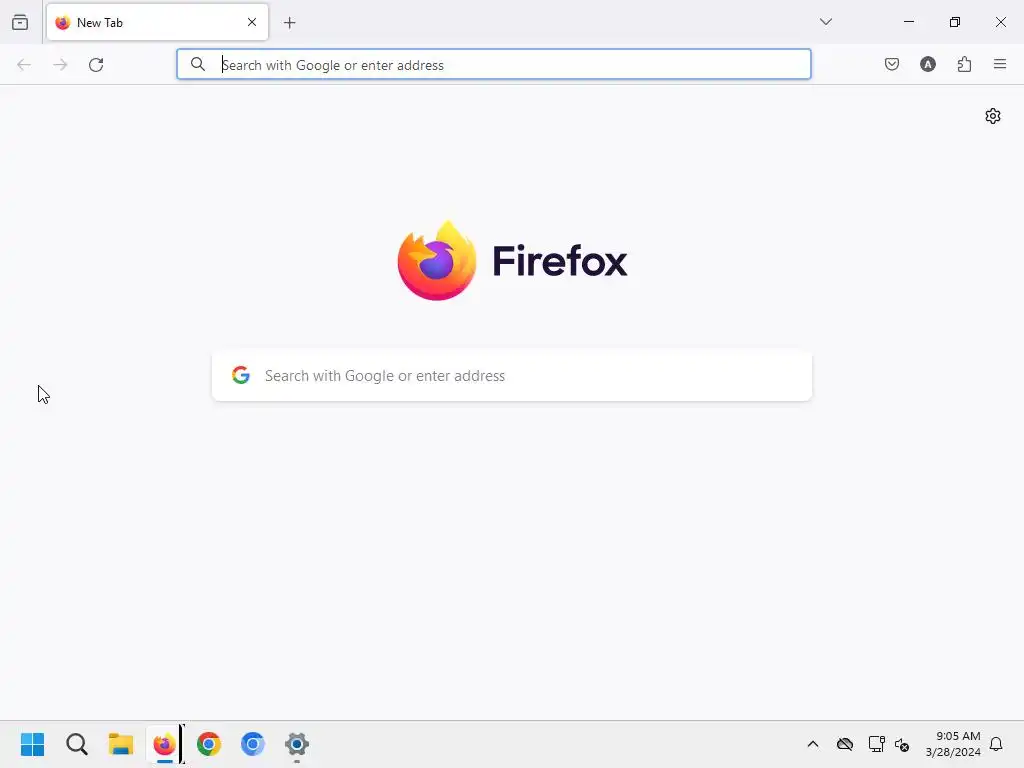Viewport: 1024px width, 768px height.
Task: Close the New Tab tab
Action: [x=252, y=22]
